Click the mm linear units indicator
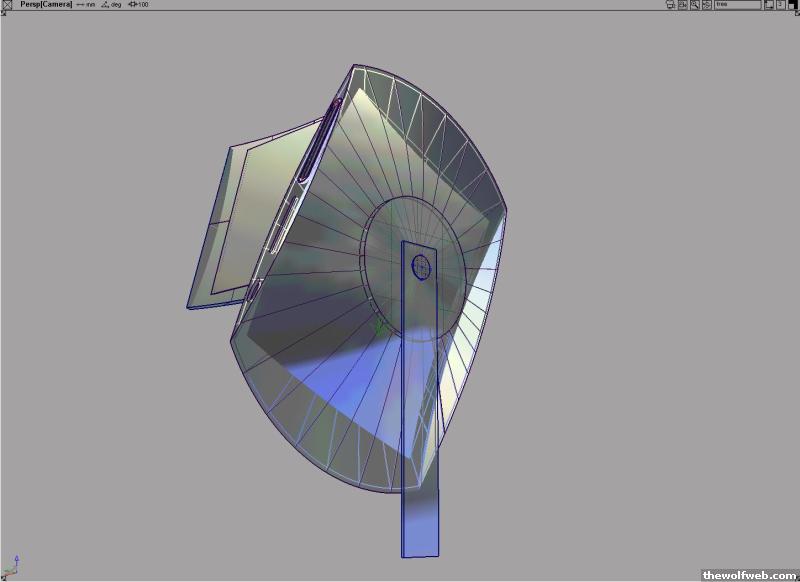The width and height of the screenshot is (800, 582). tap(88, 5)
